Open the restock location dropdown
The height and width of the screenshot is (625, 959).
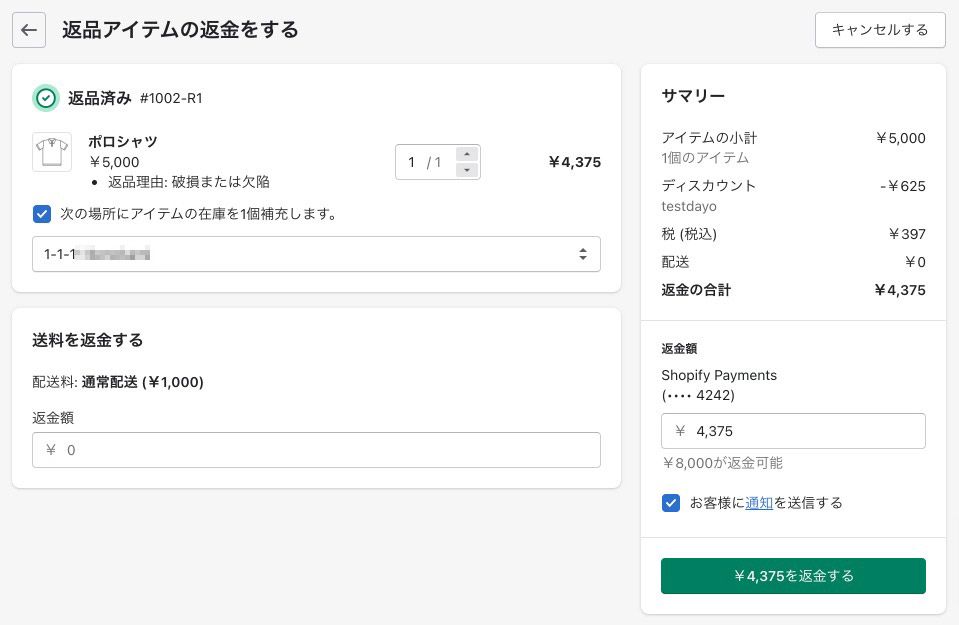316,254
